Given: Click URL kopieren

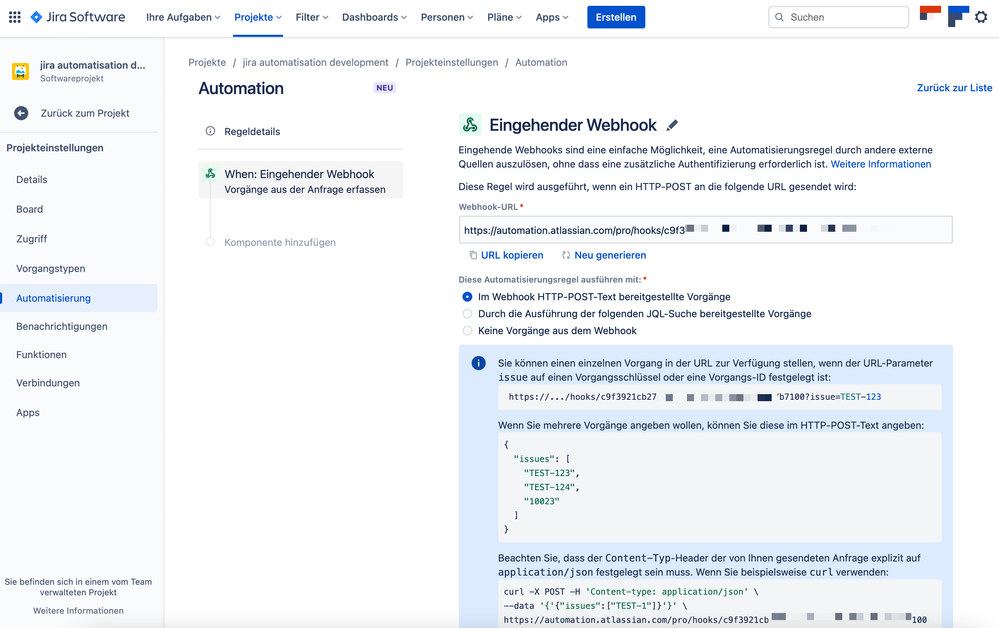Looking at the screenshot, I should tap(512, 255).
